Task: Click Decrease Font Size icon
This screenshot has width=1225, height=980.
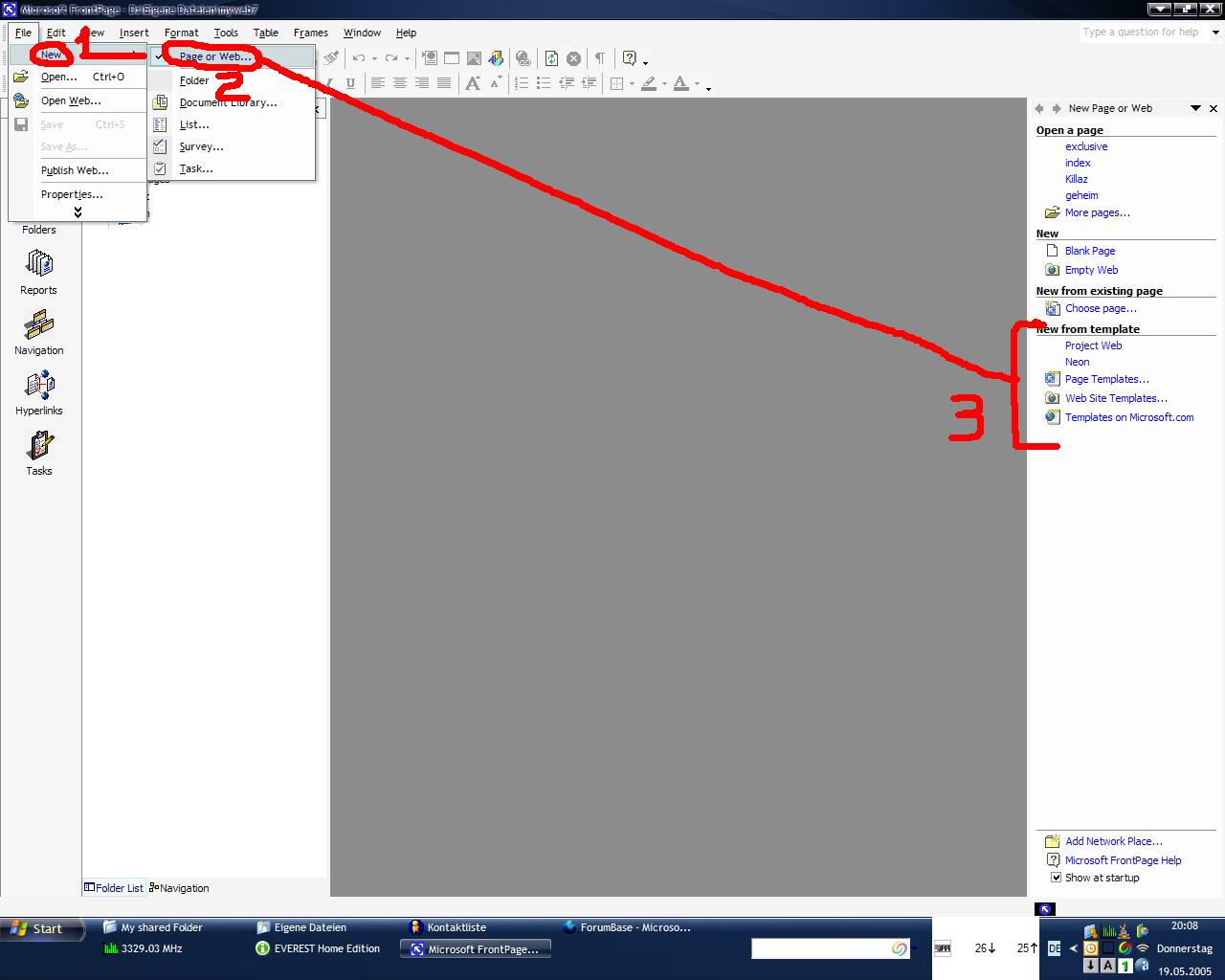Action: click(495, 83)
